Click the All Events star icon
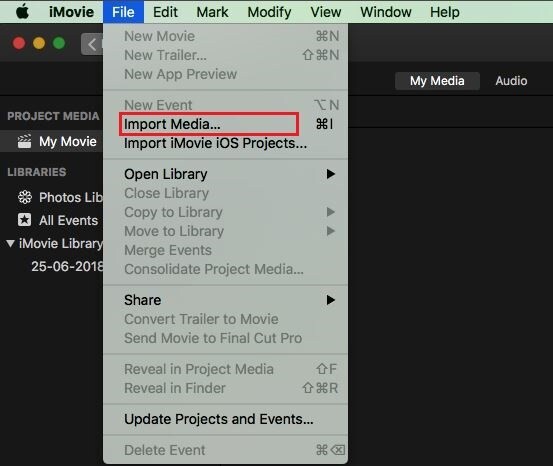The height and width of the screenshot is (466, 553). coord(24,220)
